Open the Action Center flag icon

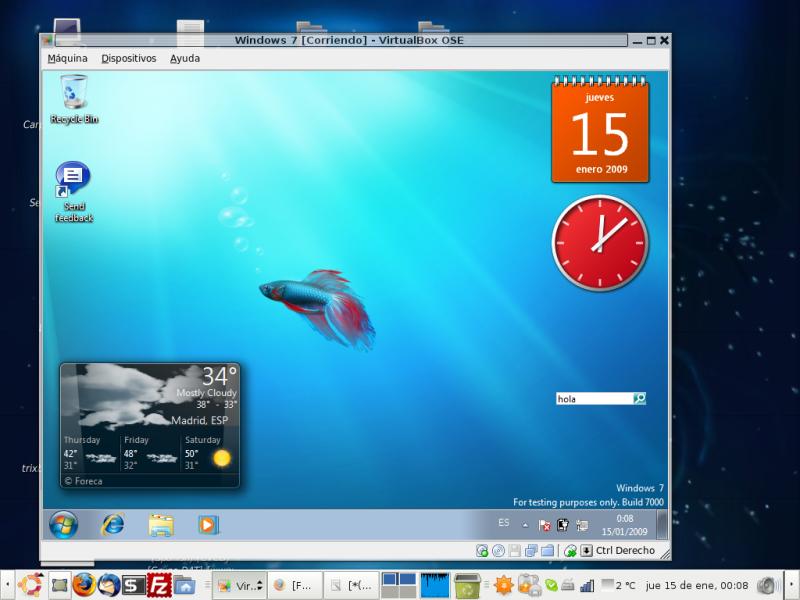click(x=544, y=525)
